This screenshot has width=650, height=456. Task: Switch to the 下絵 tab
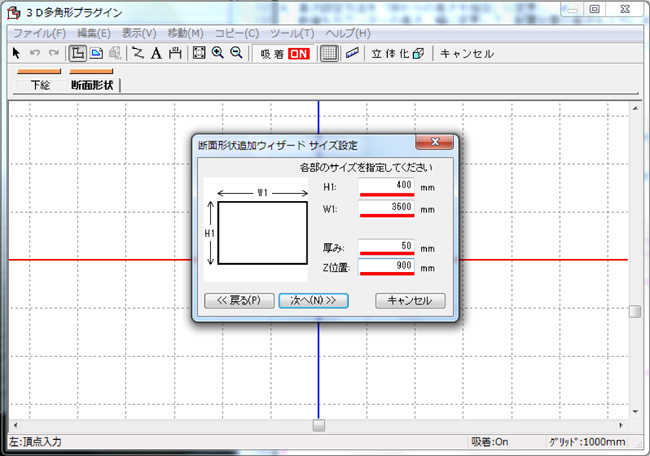coord(40,85)
